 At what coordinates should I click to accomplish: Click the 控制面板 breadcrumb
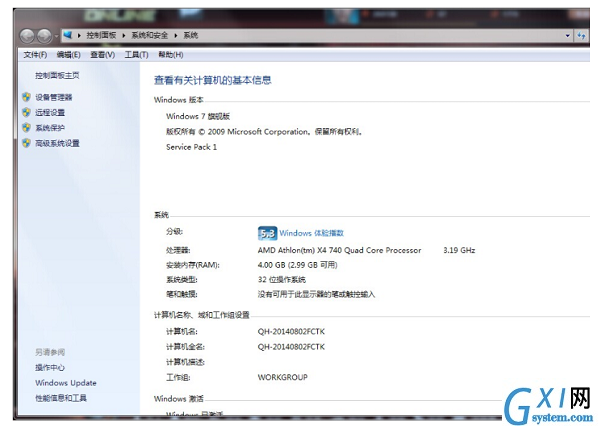pyautogui.click(x=101, y=35)
